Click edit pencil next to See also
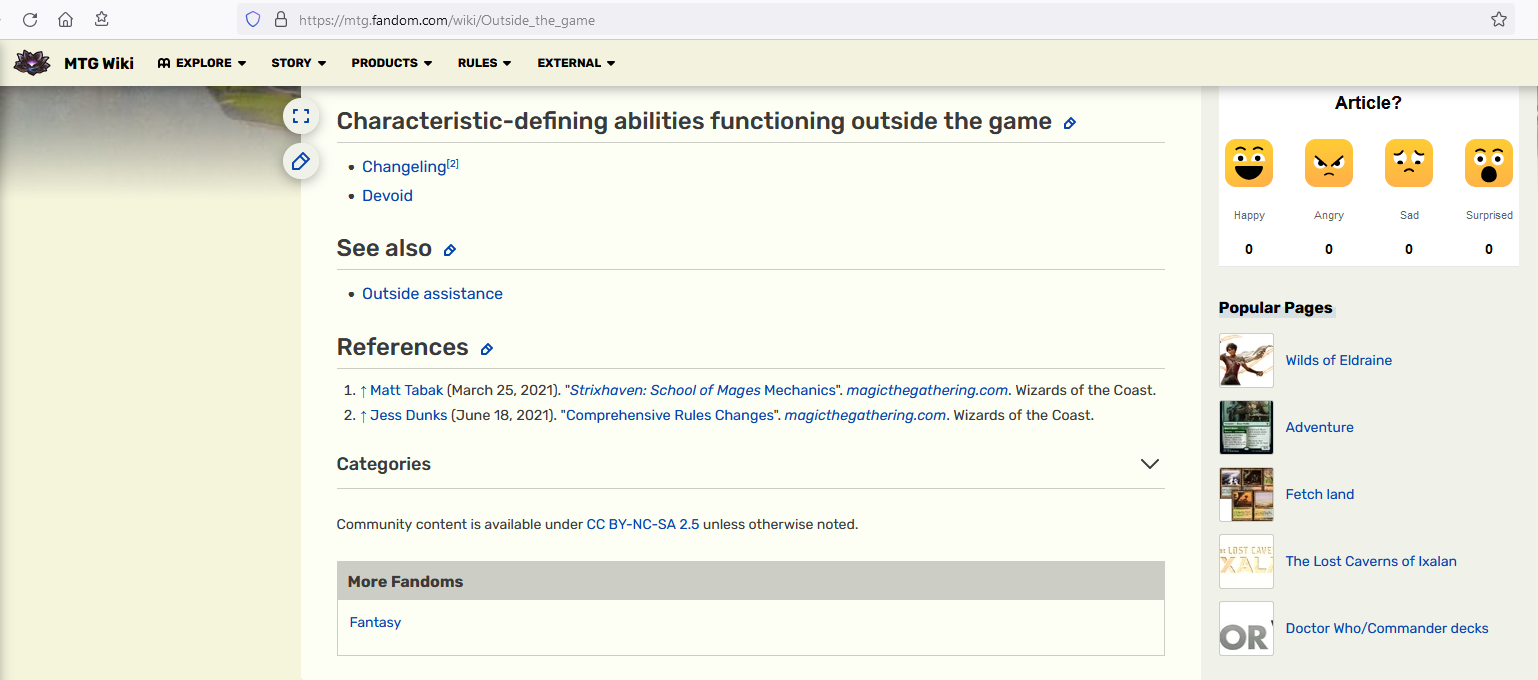1538x680 pixels. (449, 250)
